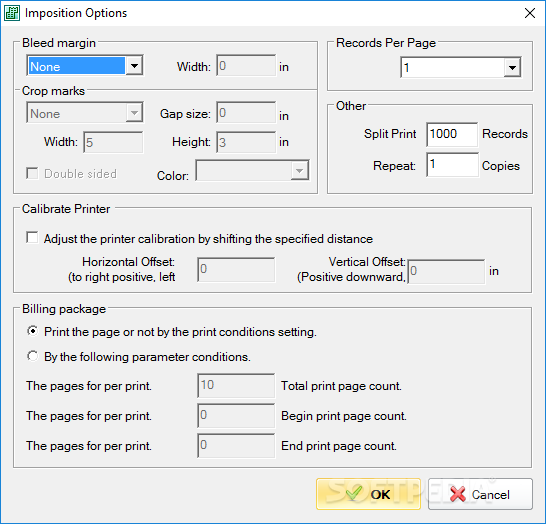The width and height of the screenshot is (546, 524).
Task: Click the Cancel button
Action: pos(480,494)
